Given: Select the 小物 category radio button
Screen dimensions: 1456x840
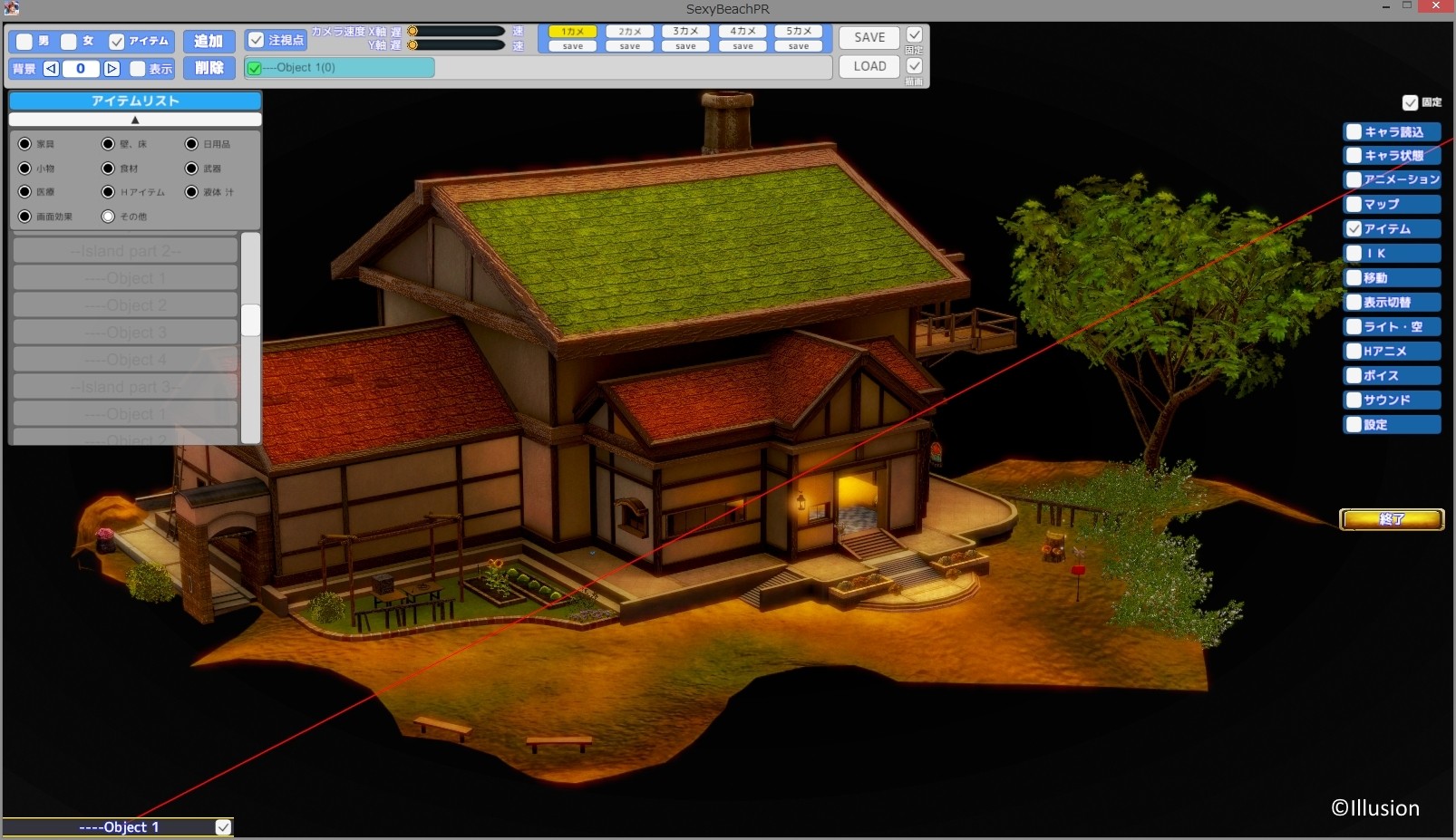Looking at the screenshot, I should click(24, 169).
